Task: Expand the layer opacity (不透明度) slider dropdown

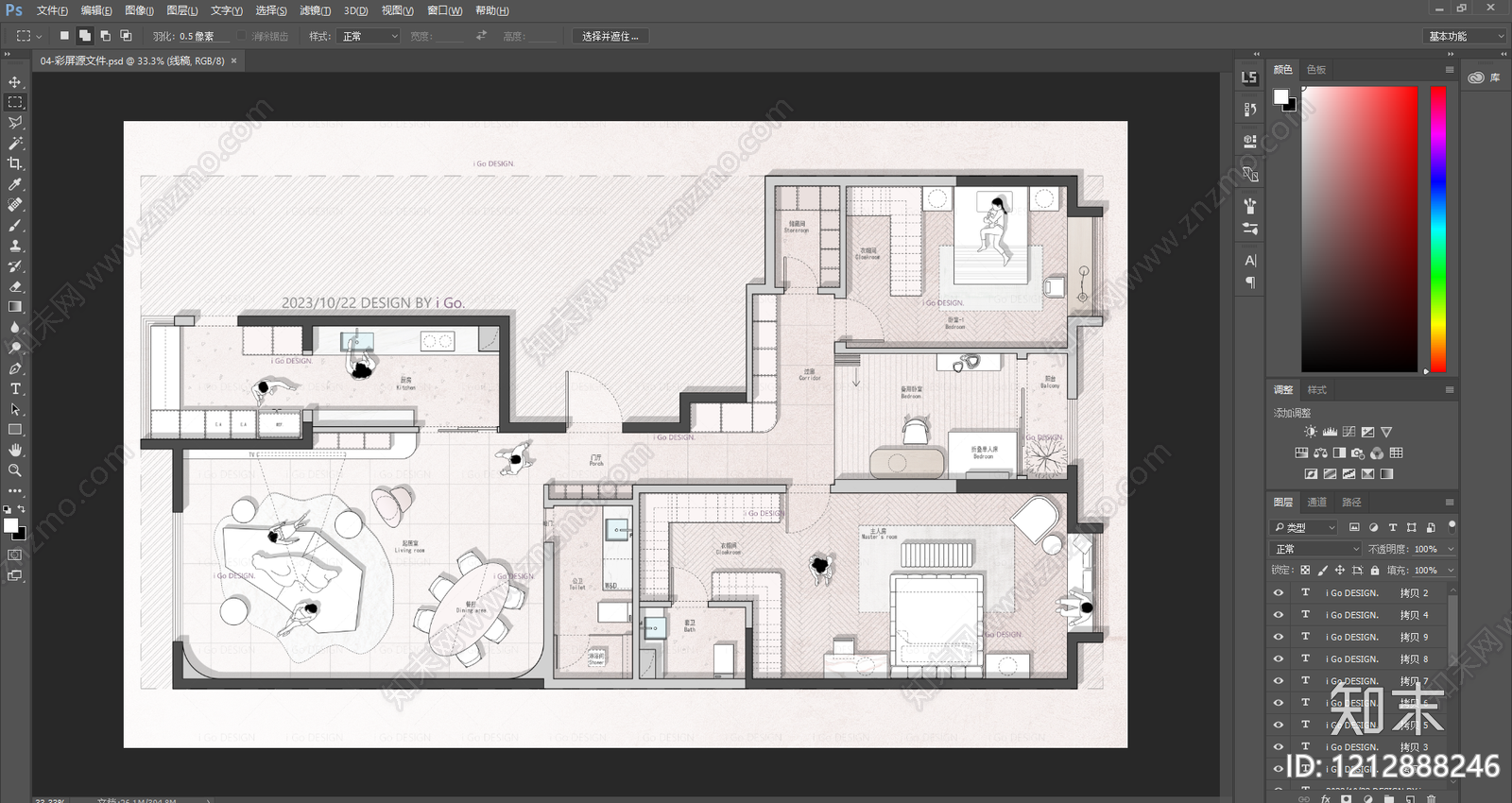Action: coord(1451,549)
